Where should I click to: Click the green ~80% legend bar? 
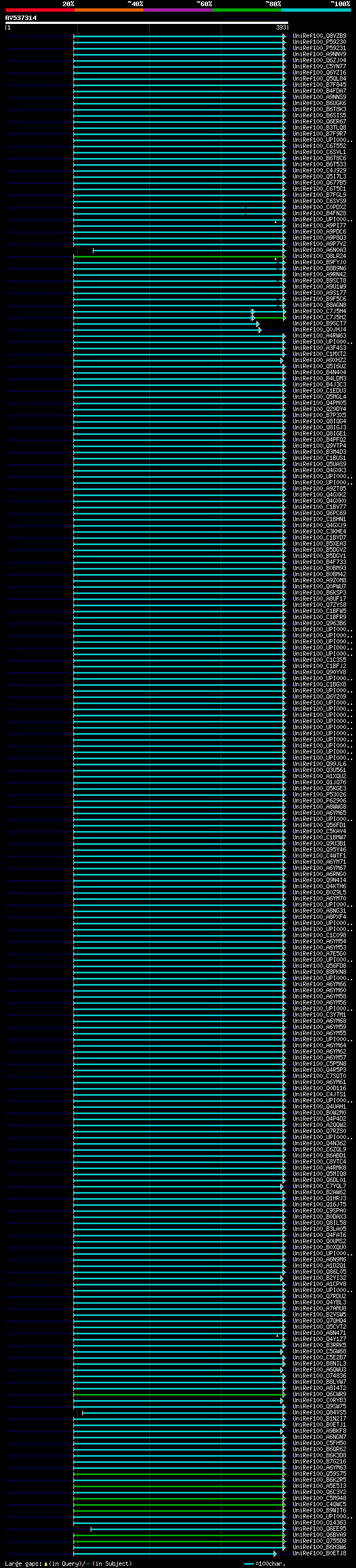click(247, 11)
